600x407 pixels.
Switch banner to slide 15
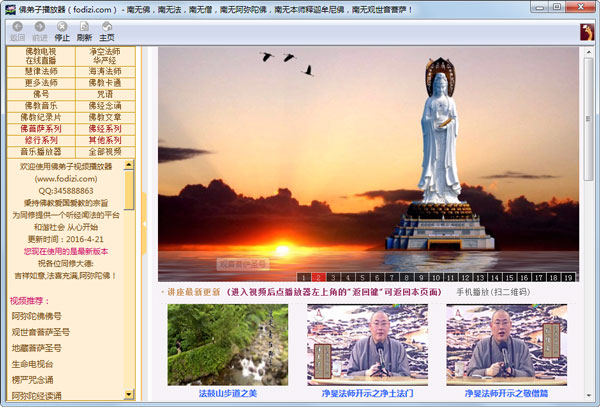(509, 277)
